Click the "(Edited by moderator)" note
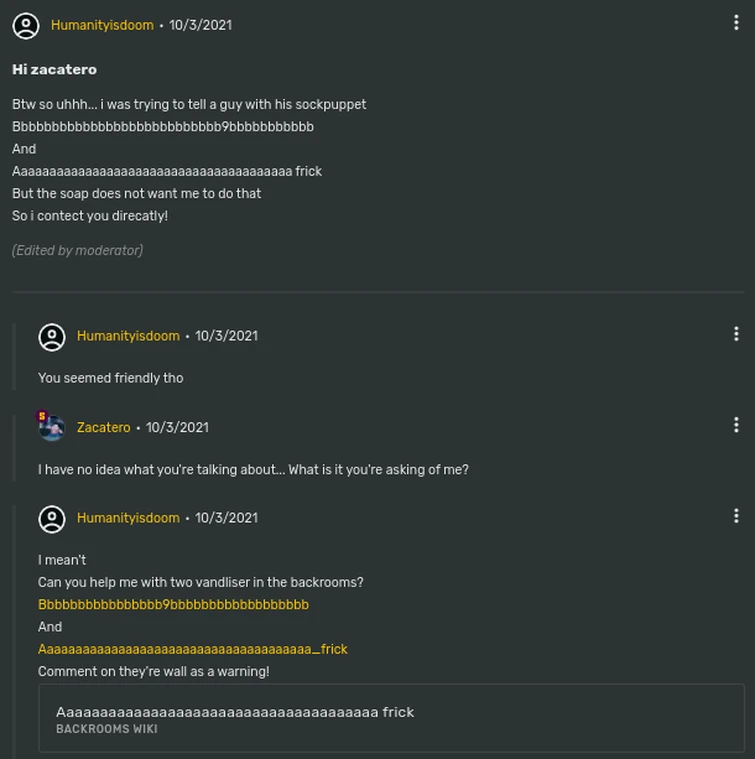Viewport: 755px width, 759px height. click(77, 250)
